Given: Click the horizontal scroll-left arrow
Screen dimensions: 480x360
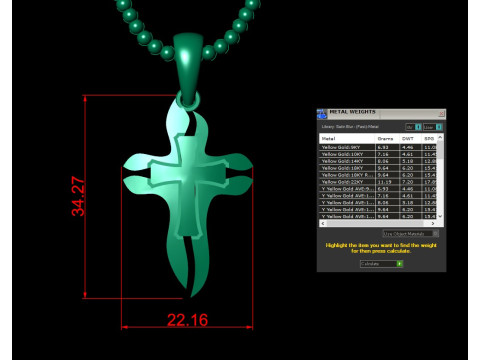Looking at the screenshot, I should 323,223.
